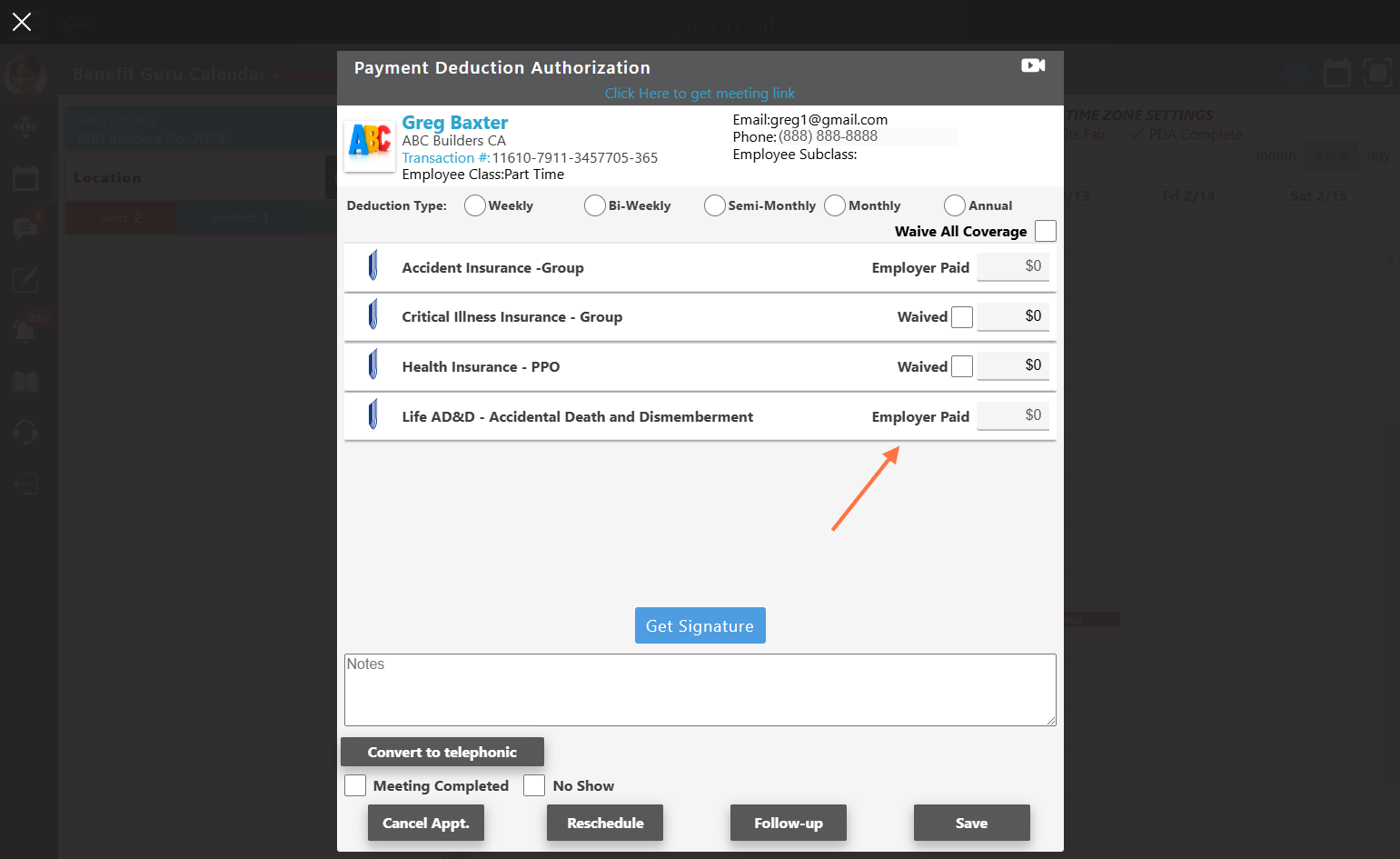Click the Get Signature button
This screenshot has height=859, width=1400.
700,625
